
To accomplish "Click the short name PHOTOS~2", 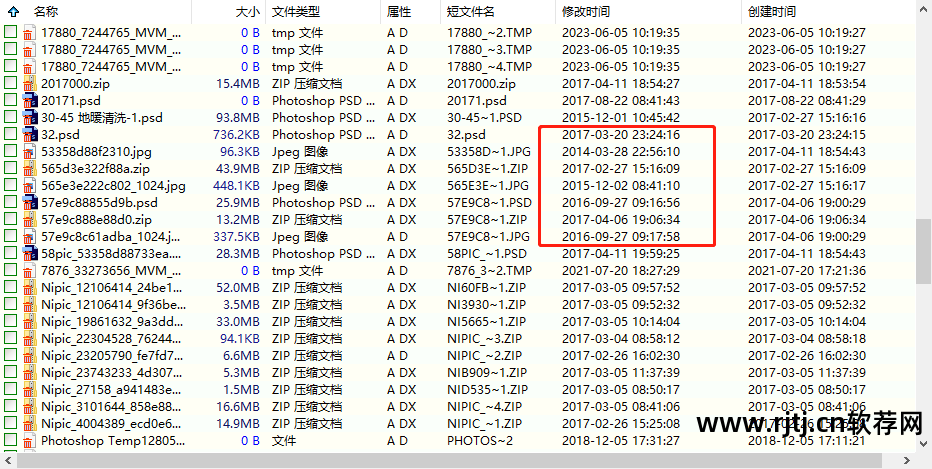I will tap(480, 441).
